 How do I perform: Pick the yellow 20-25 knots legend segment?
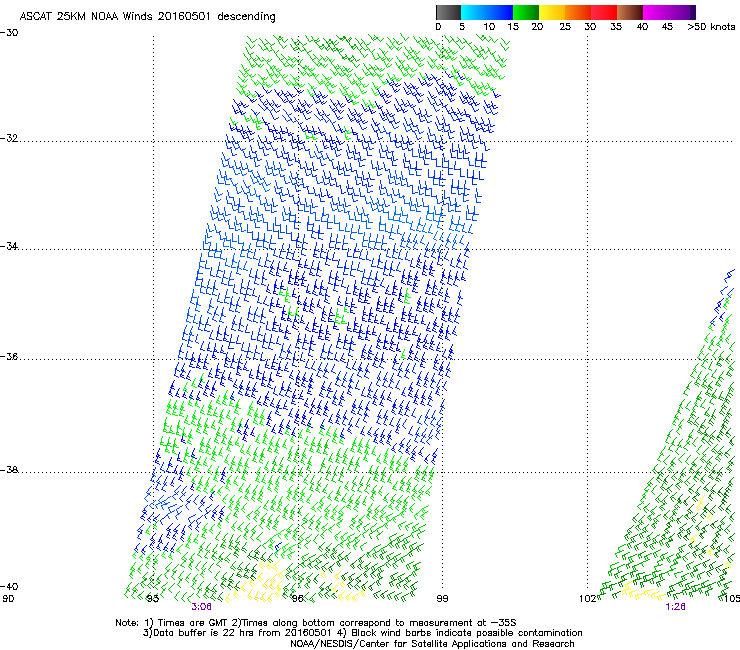click(x=552, y=12)
